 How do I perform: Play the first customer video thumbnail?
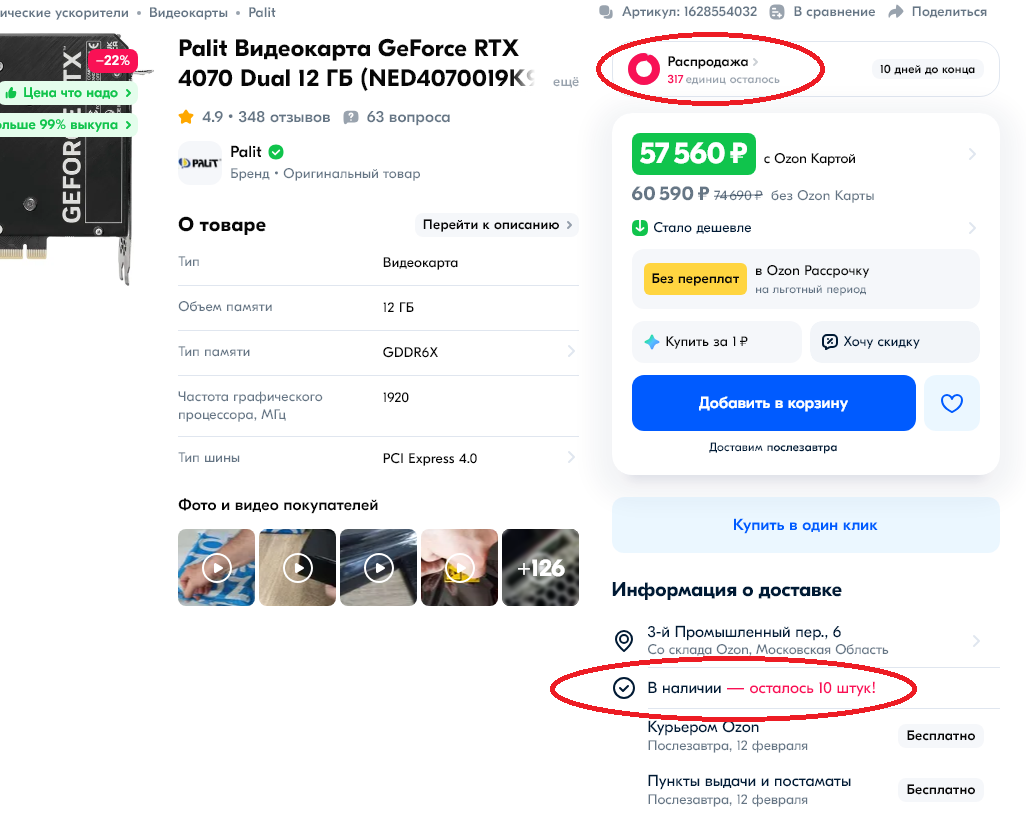click(x=217, y=568)
